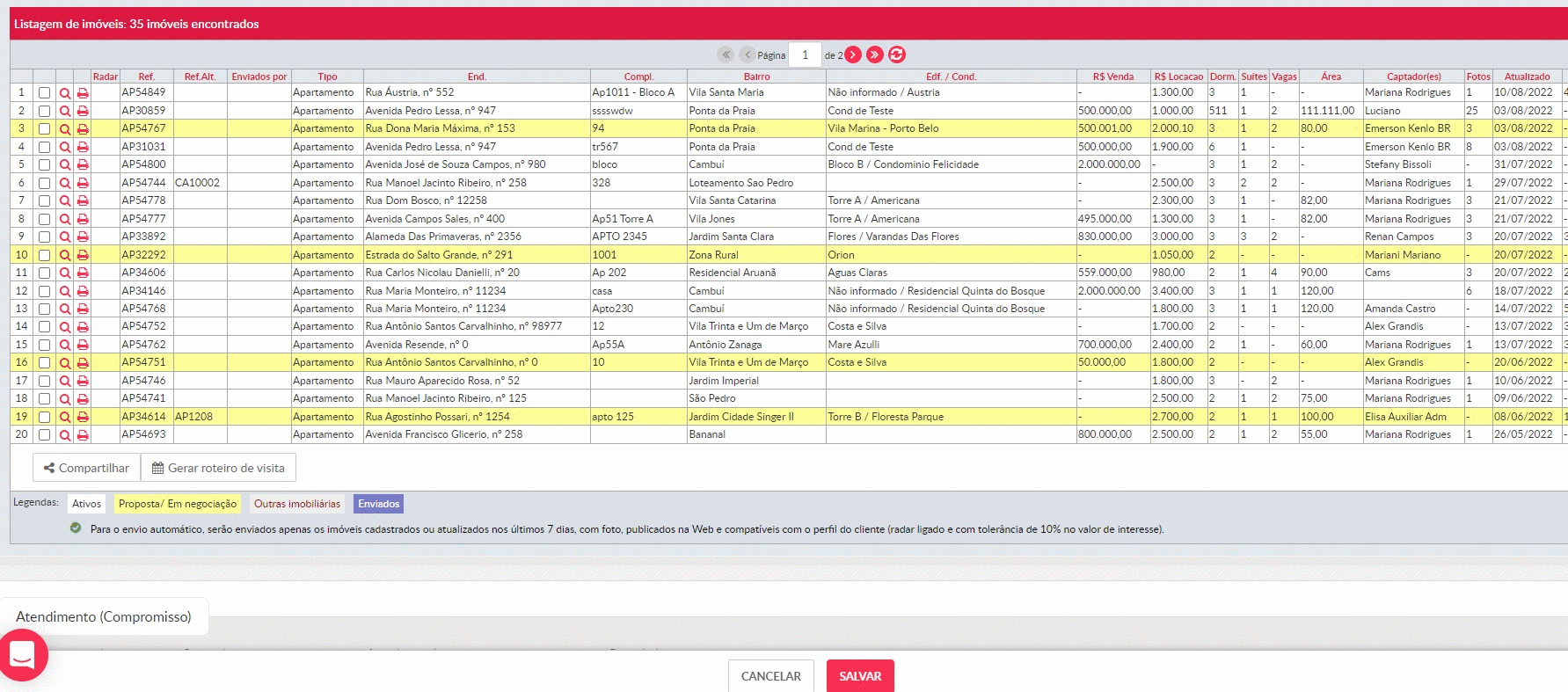Print icon for property AP33892
Viewport: 1568px width, 692px height.
click(x=83, y=237)
